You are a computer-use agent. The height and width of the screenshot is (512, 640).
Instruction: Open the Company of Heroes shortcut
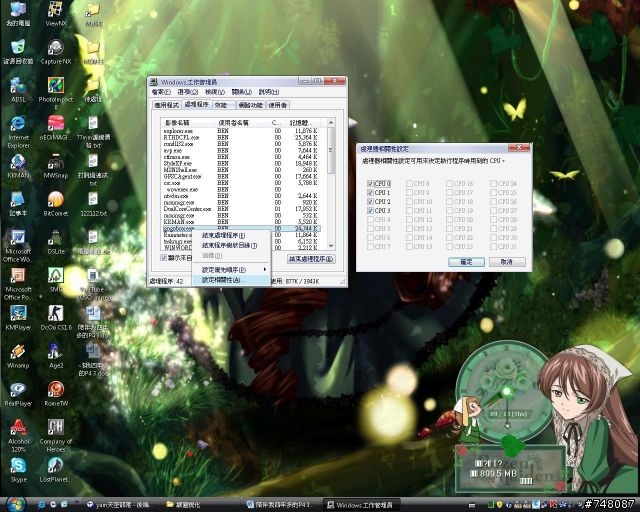click(56, 436)
